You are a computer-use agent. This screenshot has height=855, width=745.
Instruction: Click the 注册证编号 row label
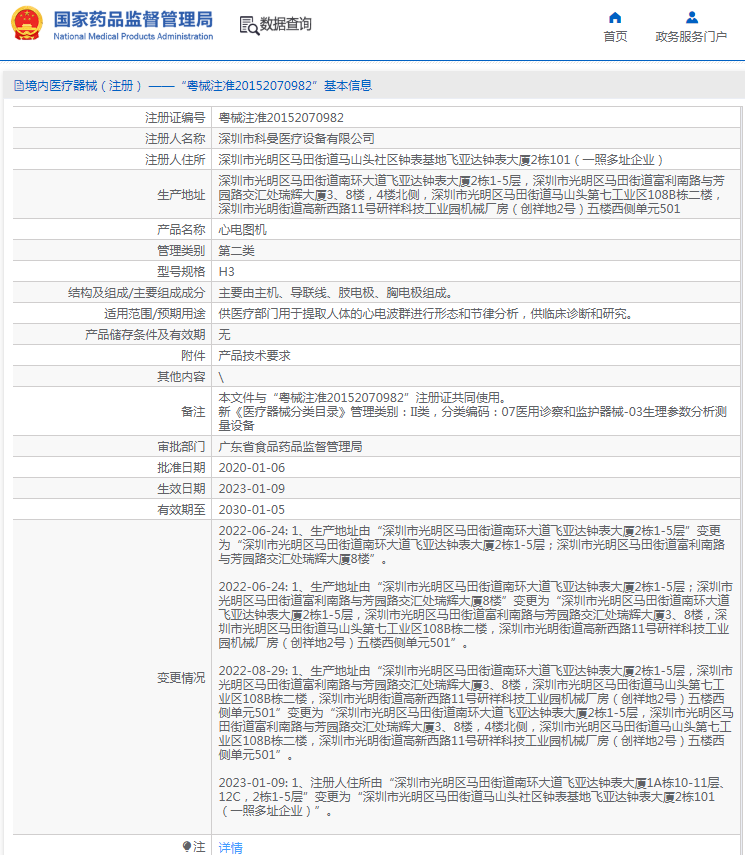coord(175,117)
